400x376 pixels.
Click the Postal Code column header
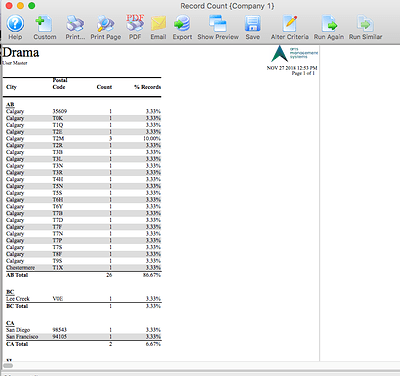60,84
